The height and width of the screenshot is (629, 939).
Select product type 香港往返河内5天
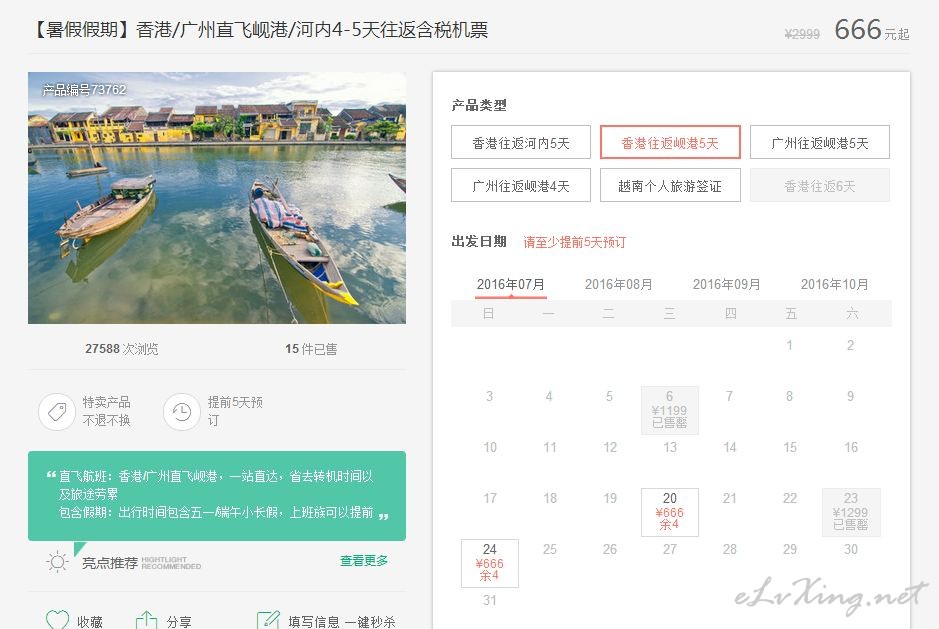click(x=520, y=143)
